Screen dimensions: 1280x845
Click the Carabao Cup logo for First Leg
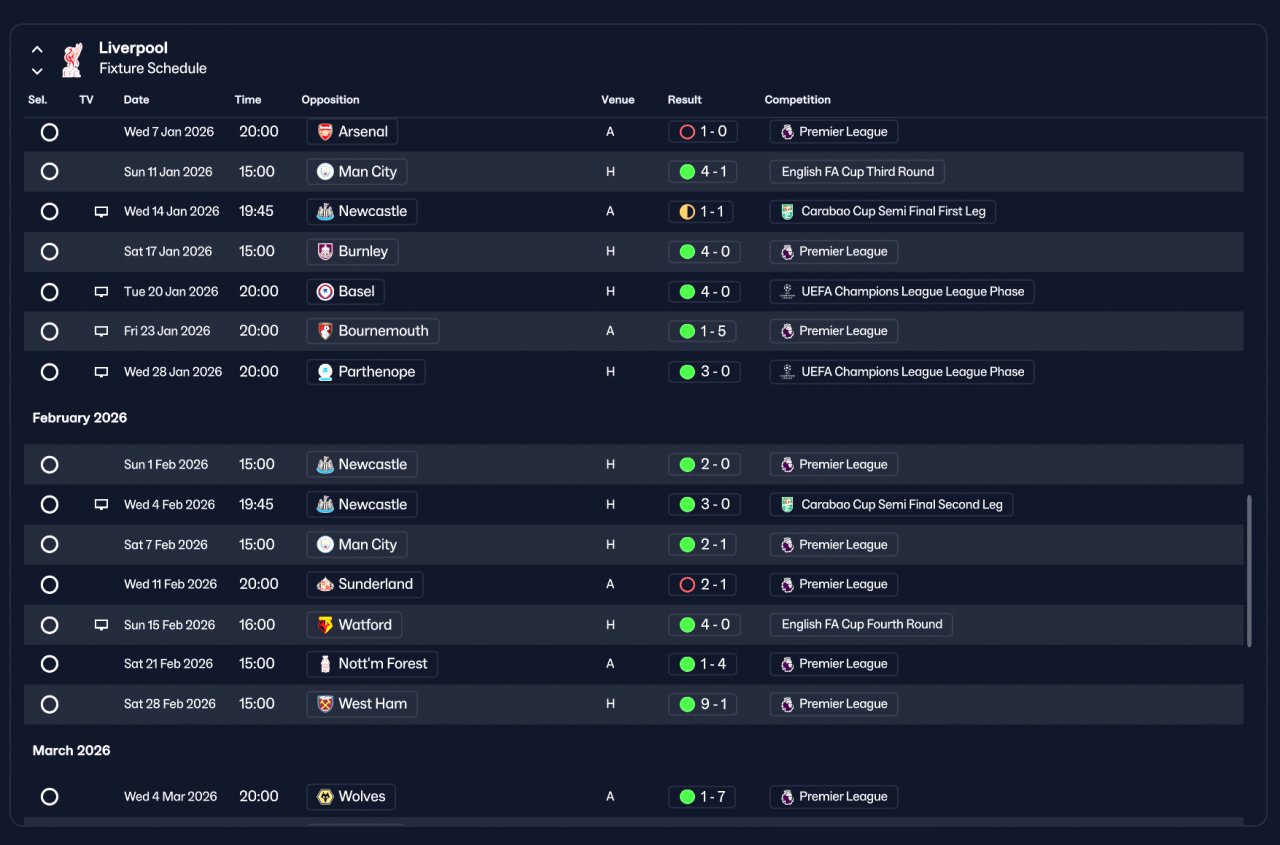click(788, 212)
